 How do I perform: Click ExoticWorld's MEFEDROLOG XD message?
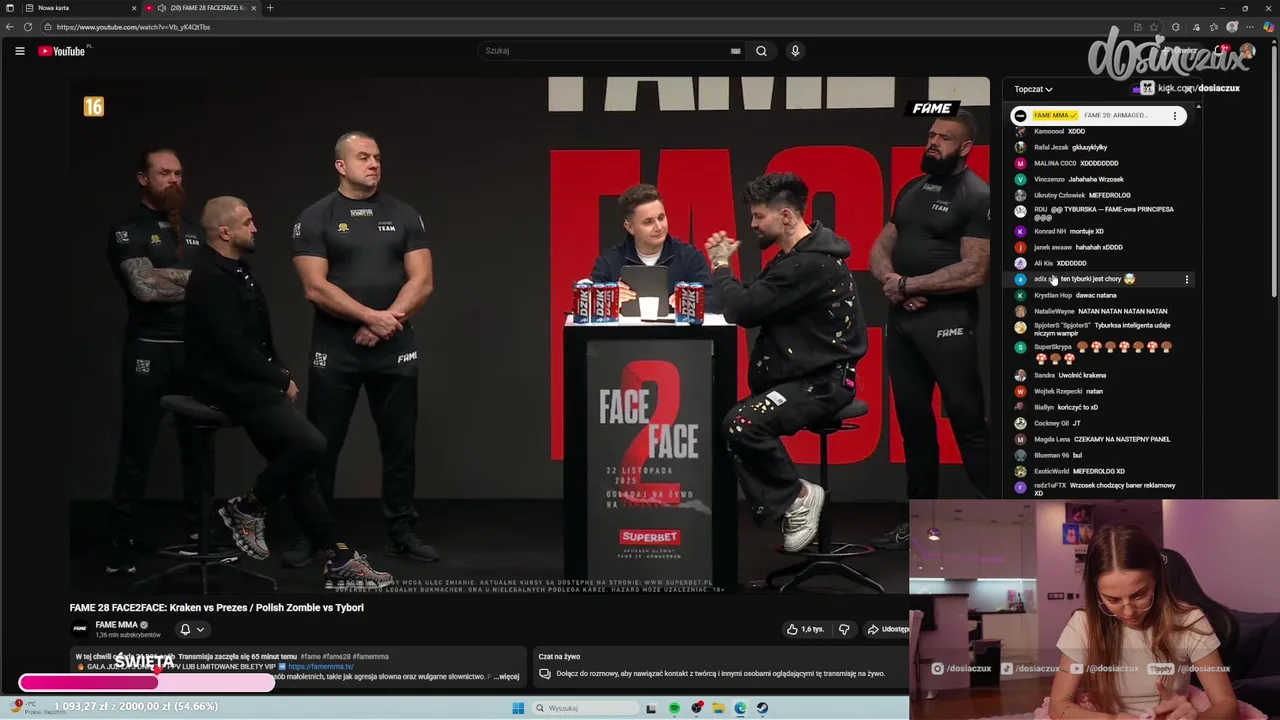click(x=1099, y=471)
